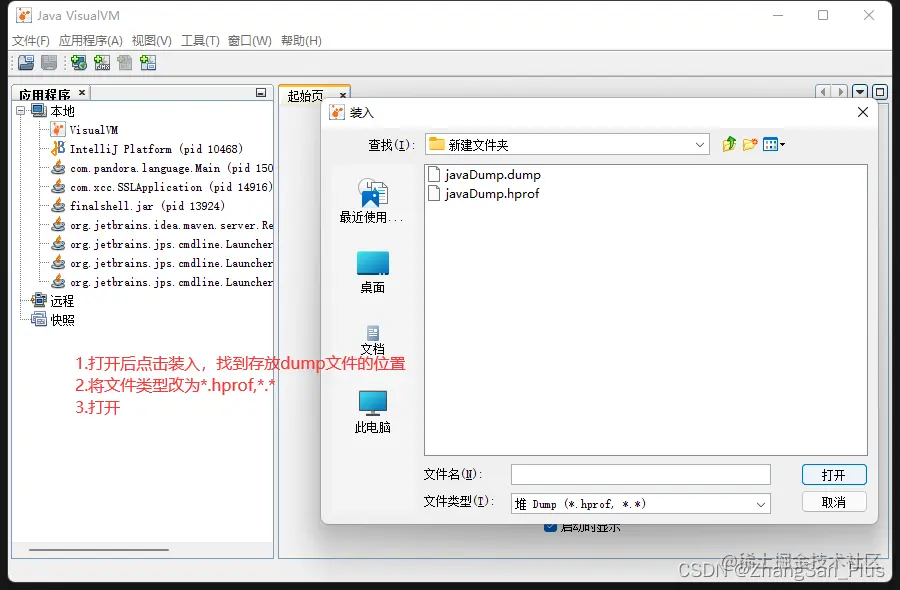Viewport: 900px width, 590px height.
Task: Click the Open button in the dialog
Action: tap(834, 475)
